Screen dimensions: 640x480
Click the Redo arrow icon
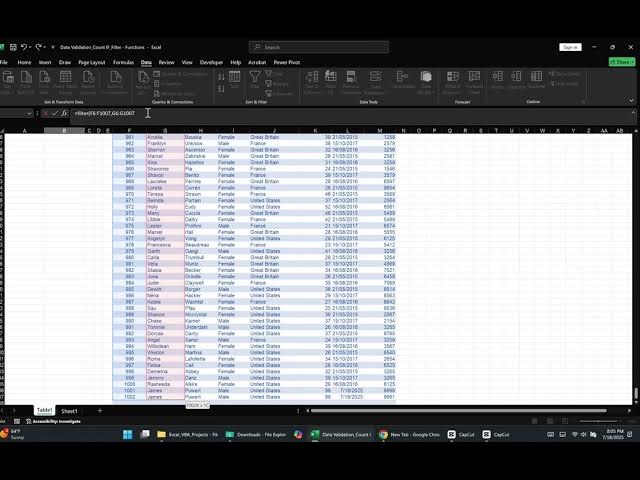(x=38, y=47)
